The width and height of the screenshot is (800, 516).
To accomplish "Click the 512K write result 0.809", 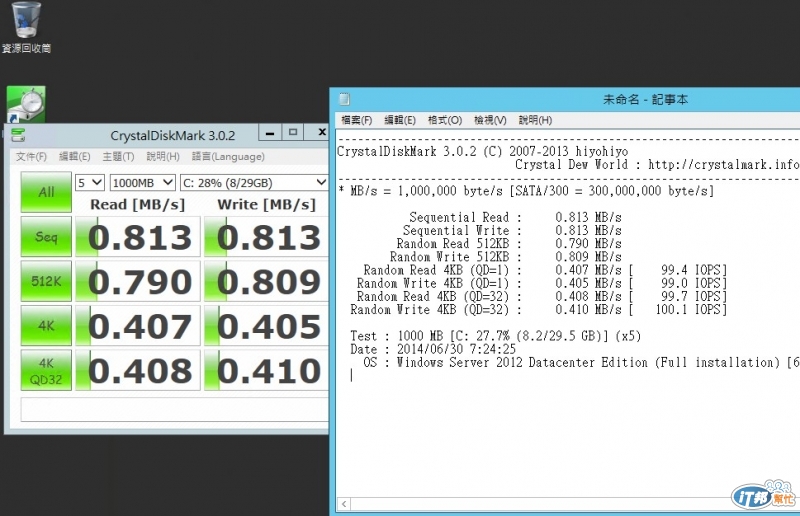I will [266, 281].
